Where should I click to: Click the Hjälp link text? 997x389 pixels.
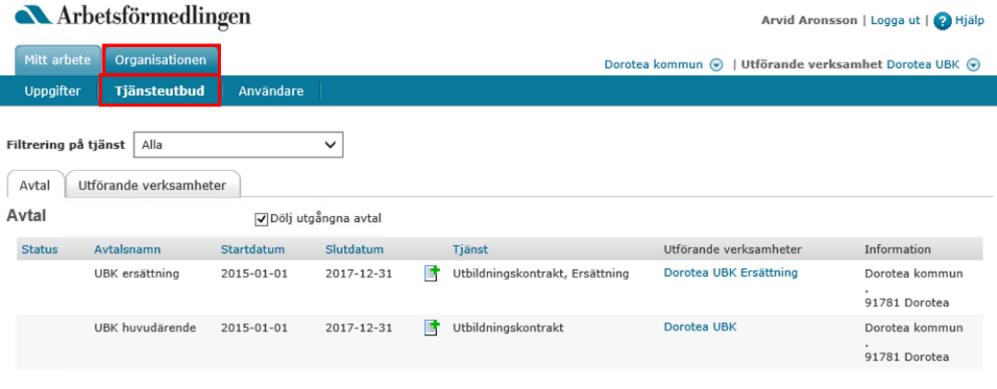pos(970,20)
